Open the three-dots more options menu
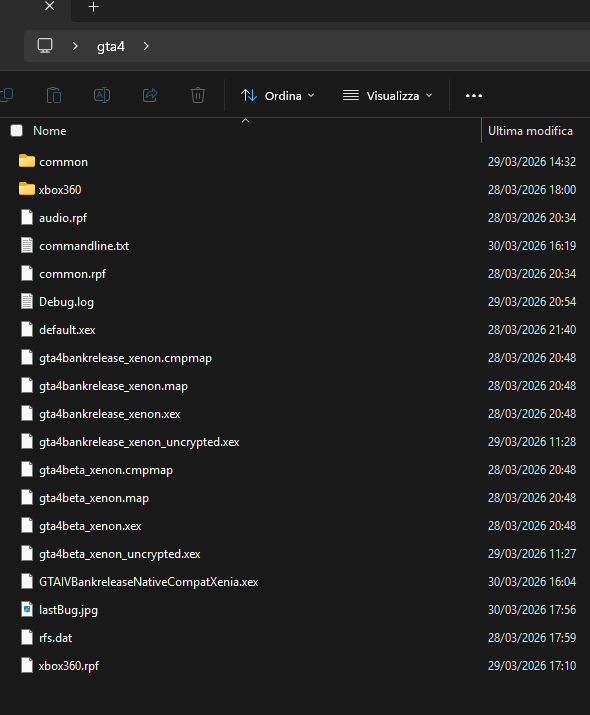590x715 pixels. tap(474, 96)
